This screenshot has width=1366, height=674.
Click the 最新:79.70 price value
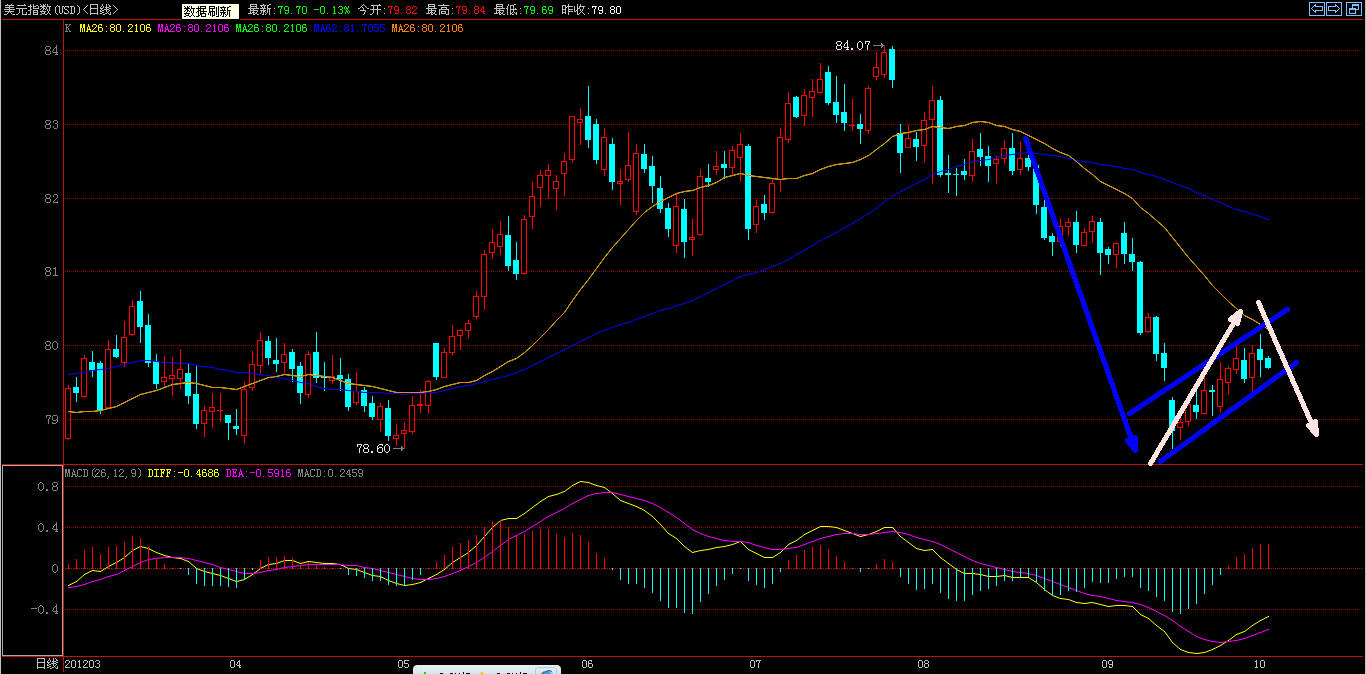click(x=276, y=10)
